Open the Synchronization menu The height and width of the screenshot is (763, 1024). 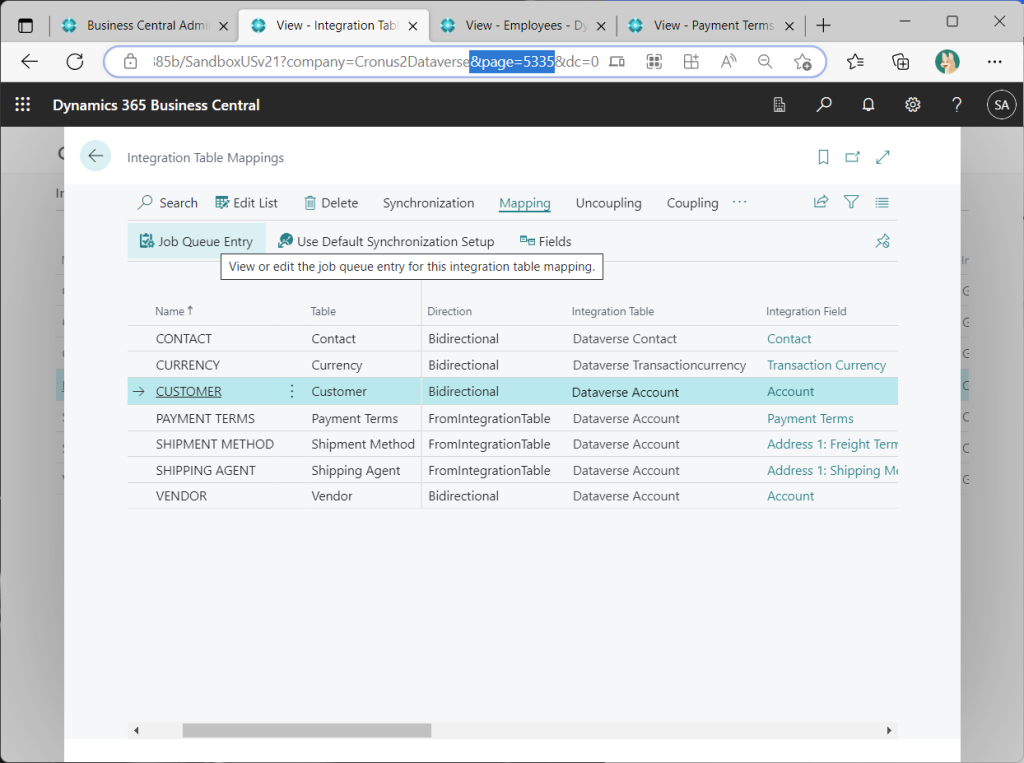pos(428,203)
